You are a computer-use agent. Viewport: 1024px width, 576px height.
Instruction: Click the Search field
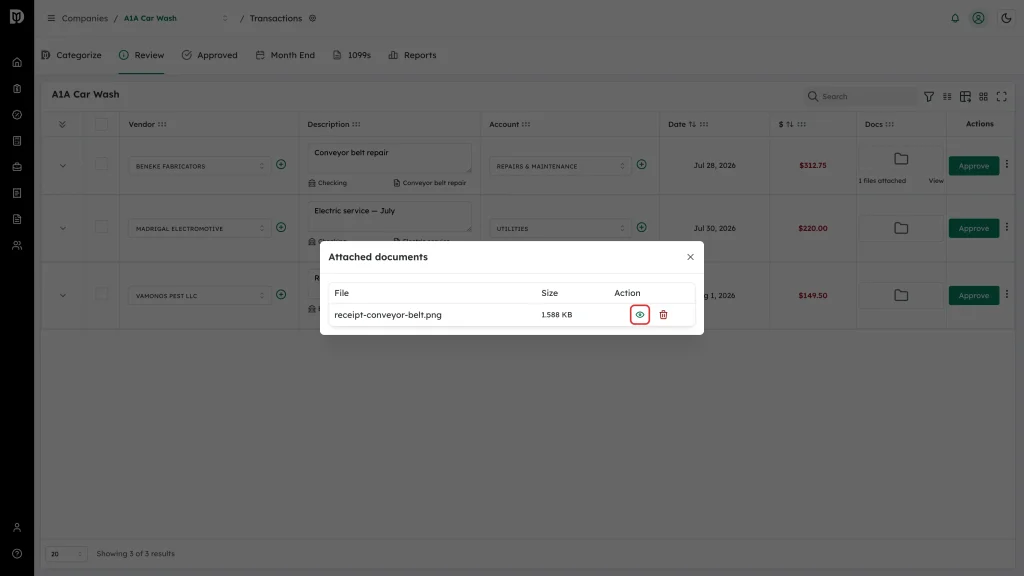point(861,97)
